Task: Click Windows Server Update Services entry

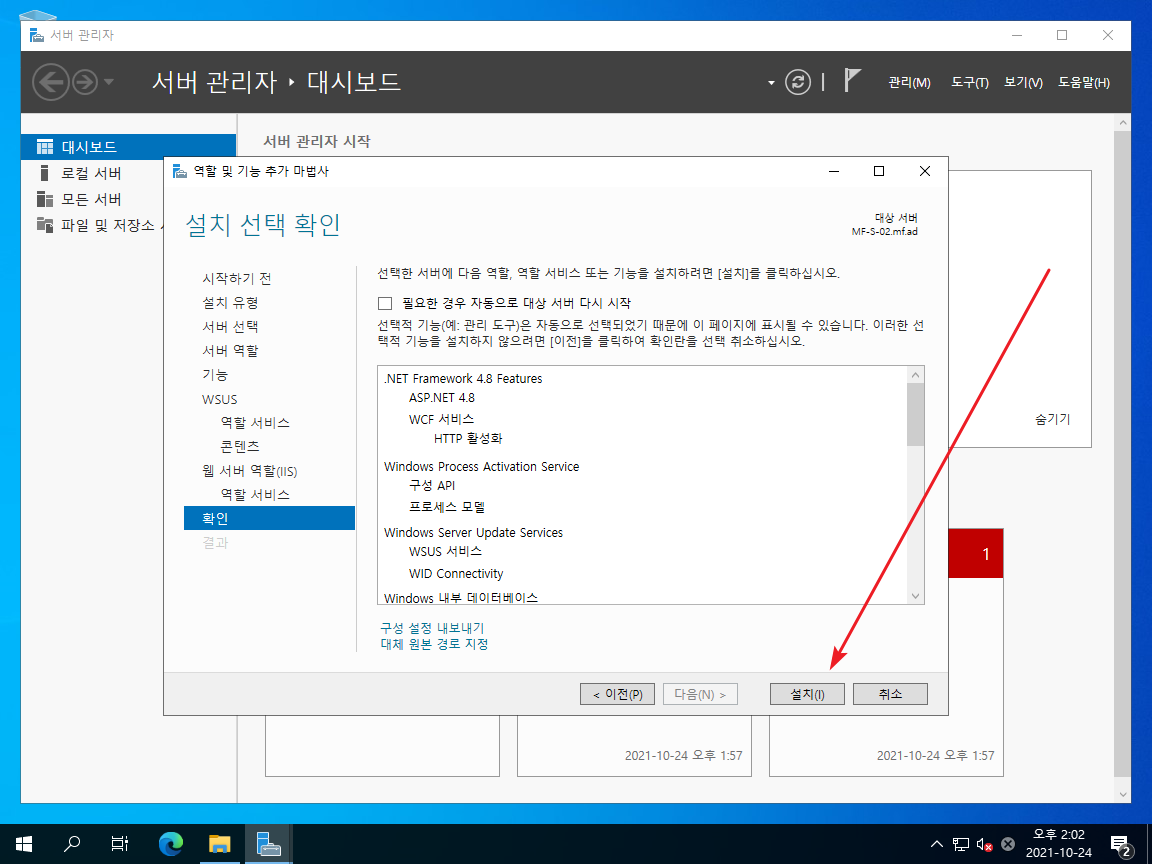Action: click(473, 533)
